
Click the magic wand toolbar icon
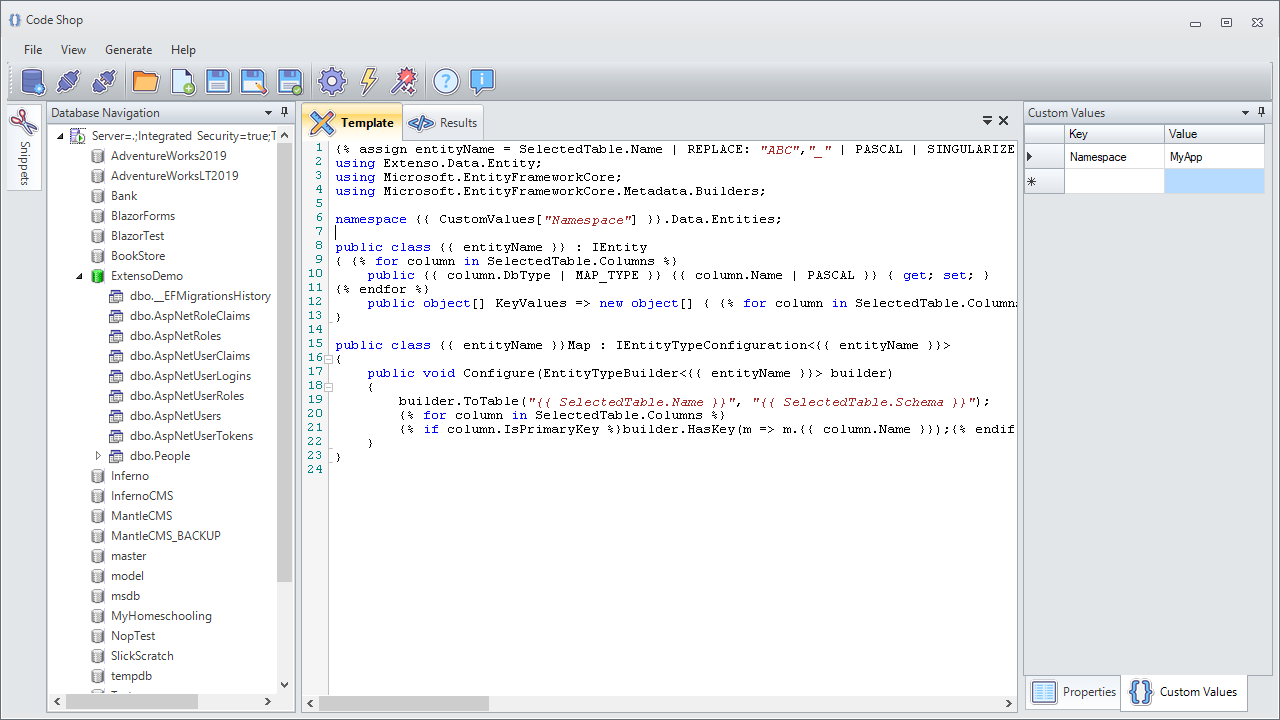(403, 81)
